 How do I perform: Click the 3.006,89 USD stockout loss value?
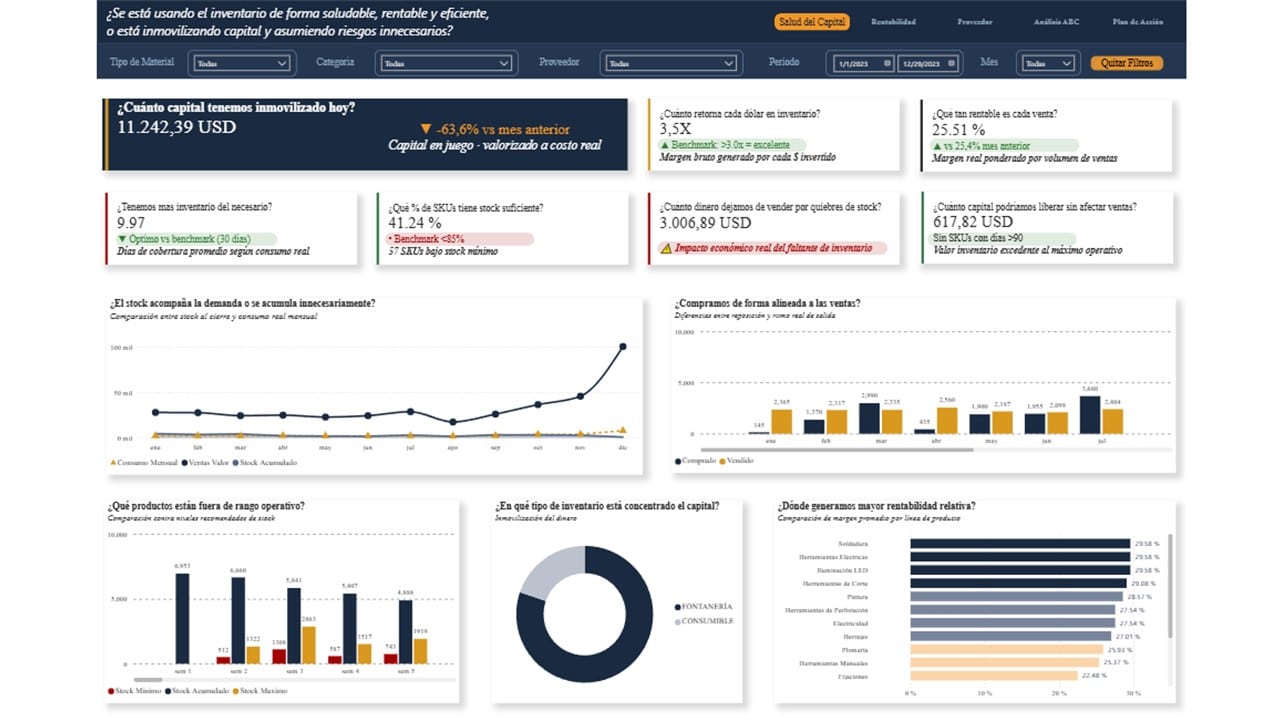(x=705, y=222)
